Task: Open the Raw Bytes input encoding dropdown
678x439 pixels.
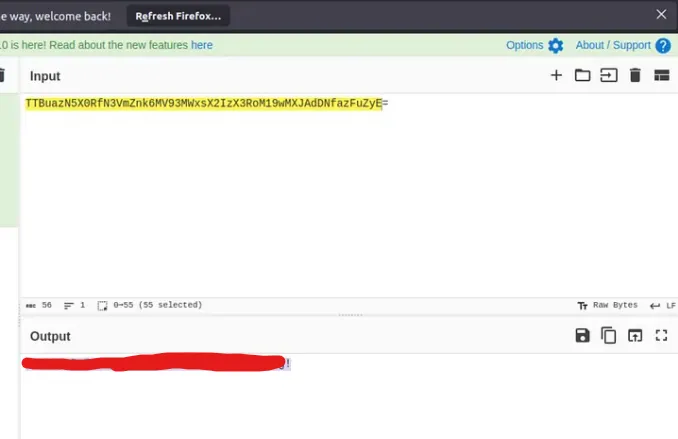Action: [x=607, y=305]
